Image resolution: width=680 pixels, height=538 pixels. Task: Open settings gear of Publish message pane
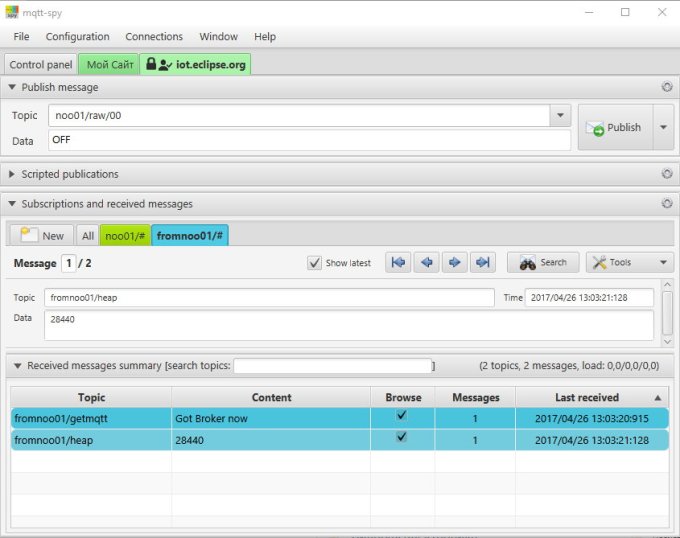point(666,87)
